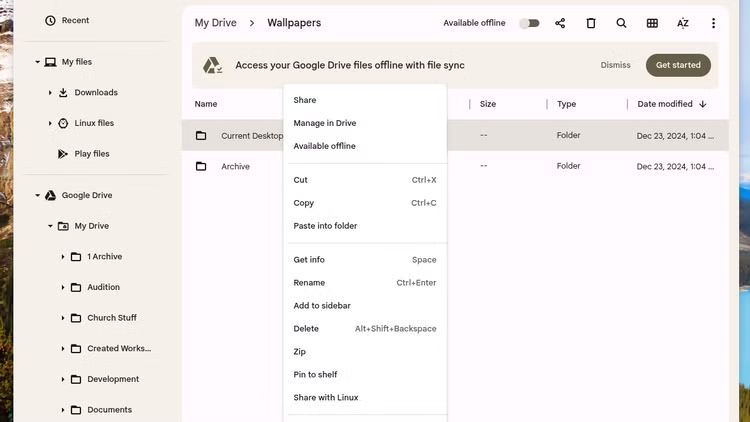Select Manage in Drive menu entry
The height and width of the screenshot is (422, 750).
(x=324, y=123)
